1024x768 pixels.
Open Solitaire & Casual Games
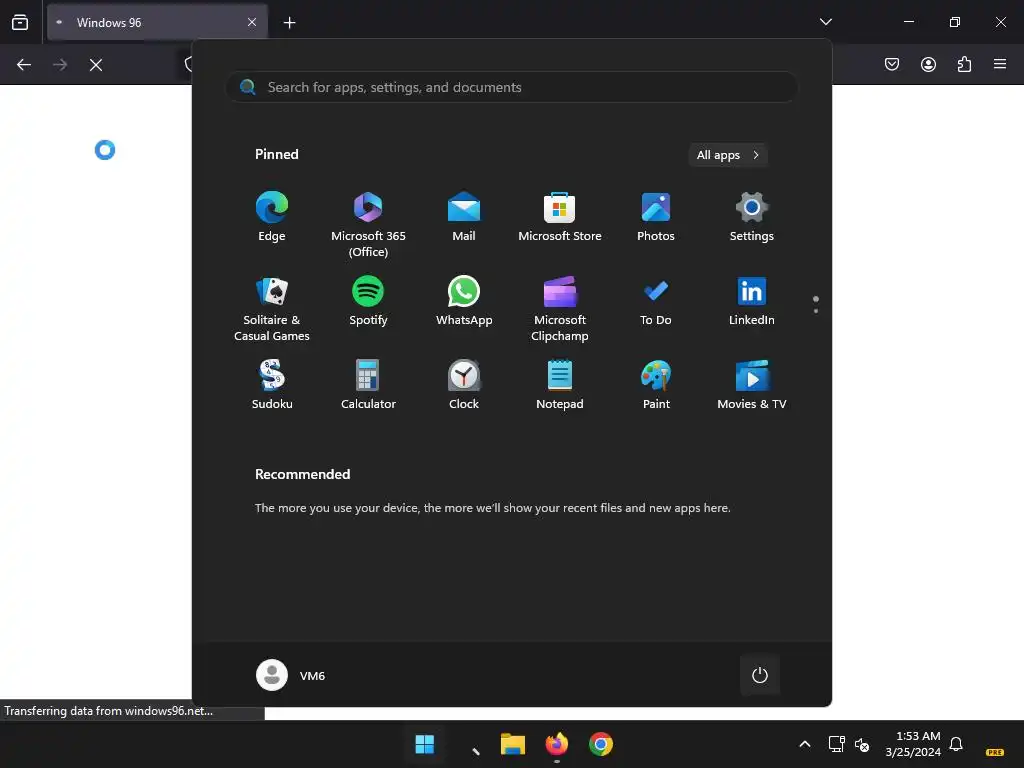pyautogui.click(x=272, y=309)
